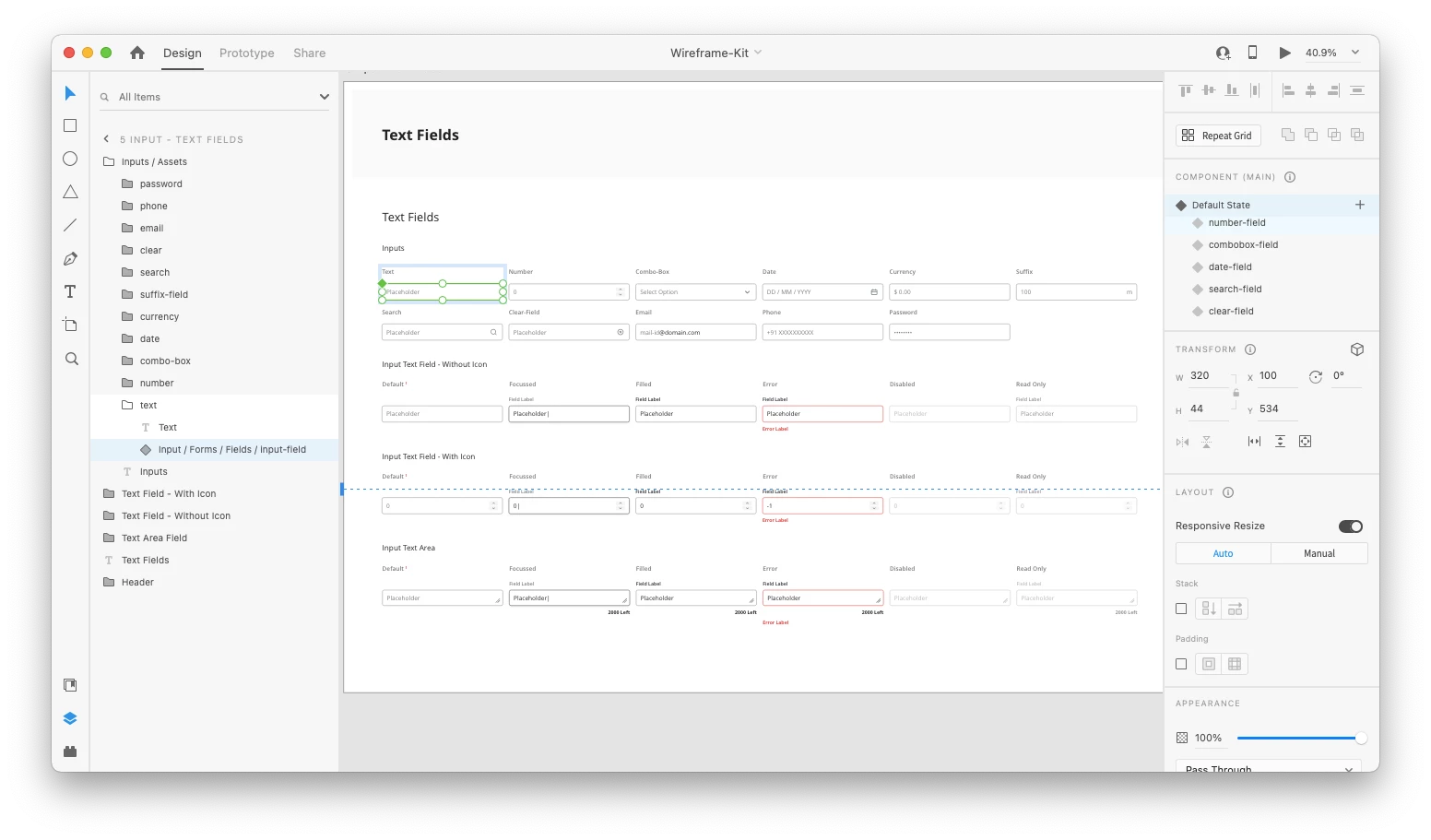Open the Select Option combo-box on canvas
The image size is (1431, 840).
[696, 292]
